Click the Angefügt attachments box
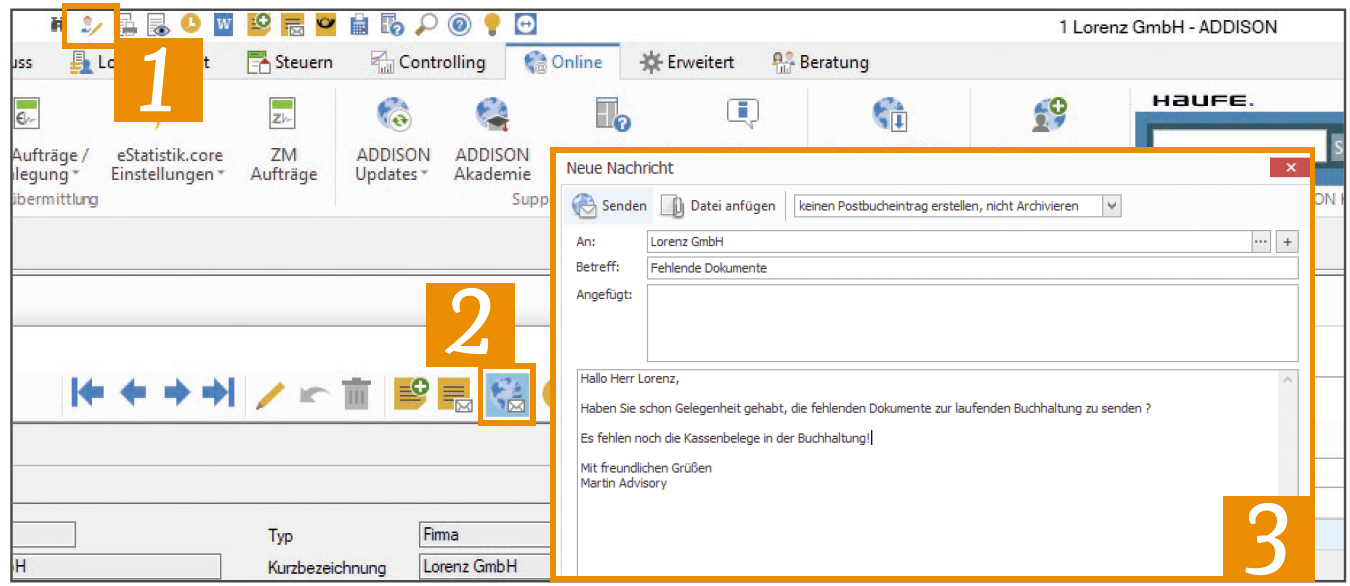Viewport: 1350px width, 586px height. point(972,322)
